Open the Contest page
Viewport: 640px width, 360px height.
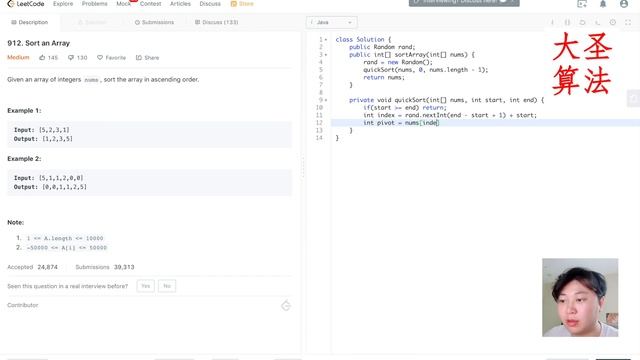(150, 4)
